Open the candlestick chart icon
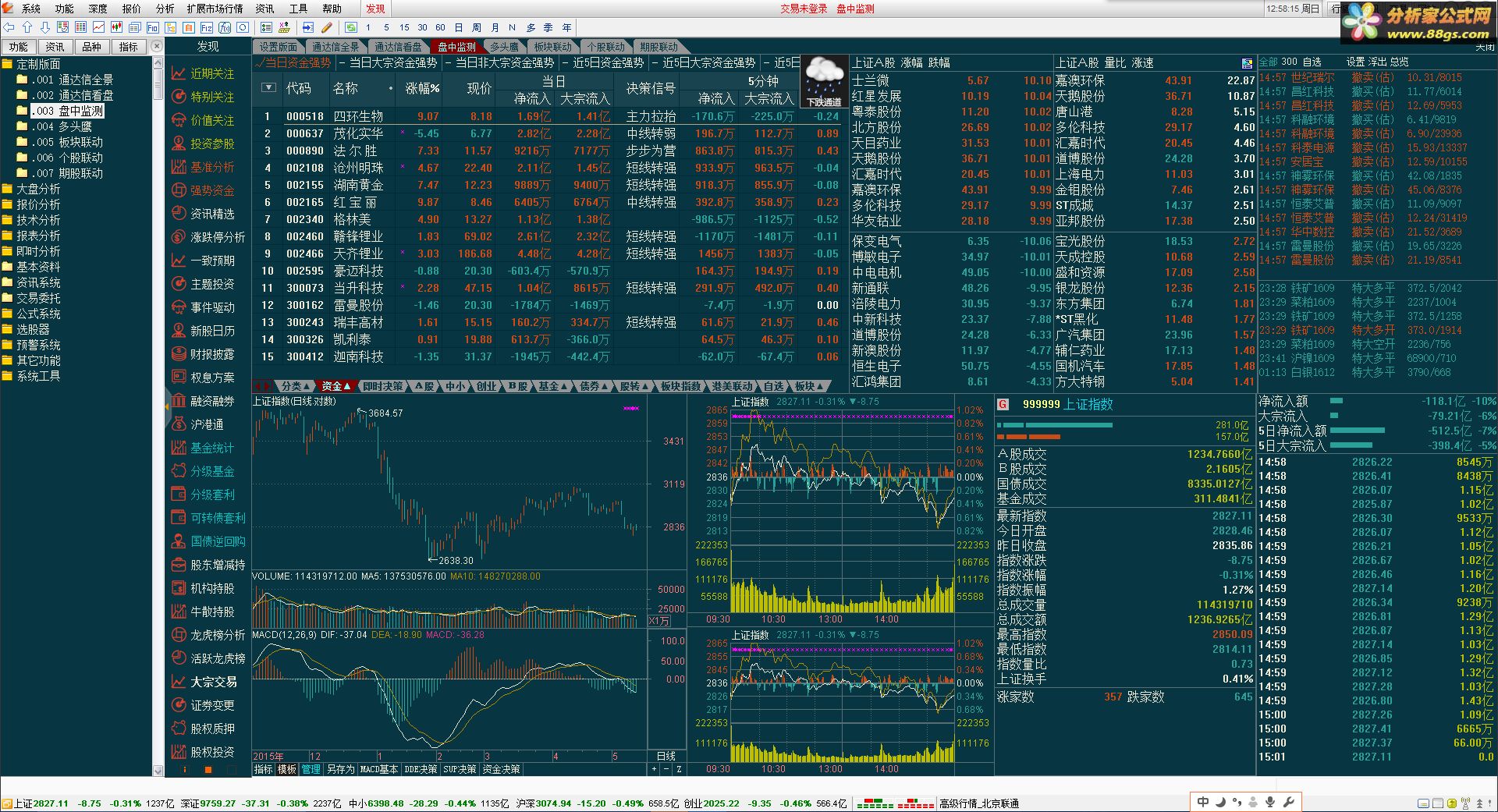The width and height of the screenshot is (1498, 812). coord(117,27)
